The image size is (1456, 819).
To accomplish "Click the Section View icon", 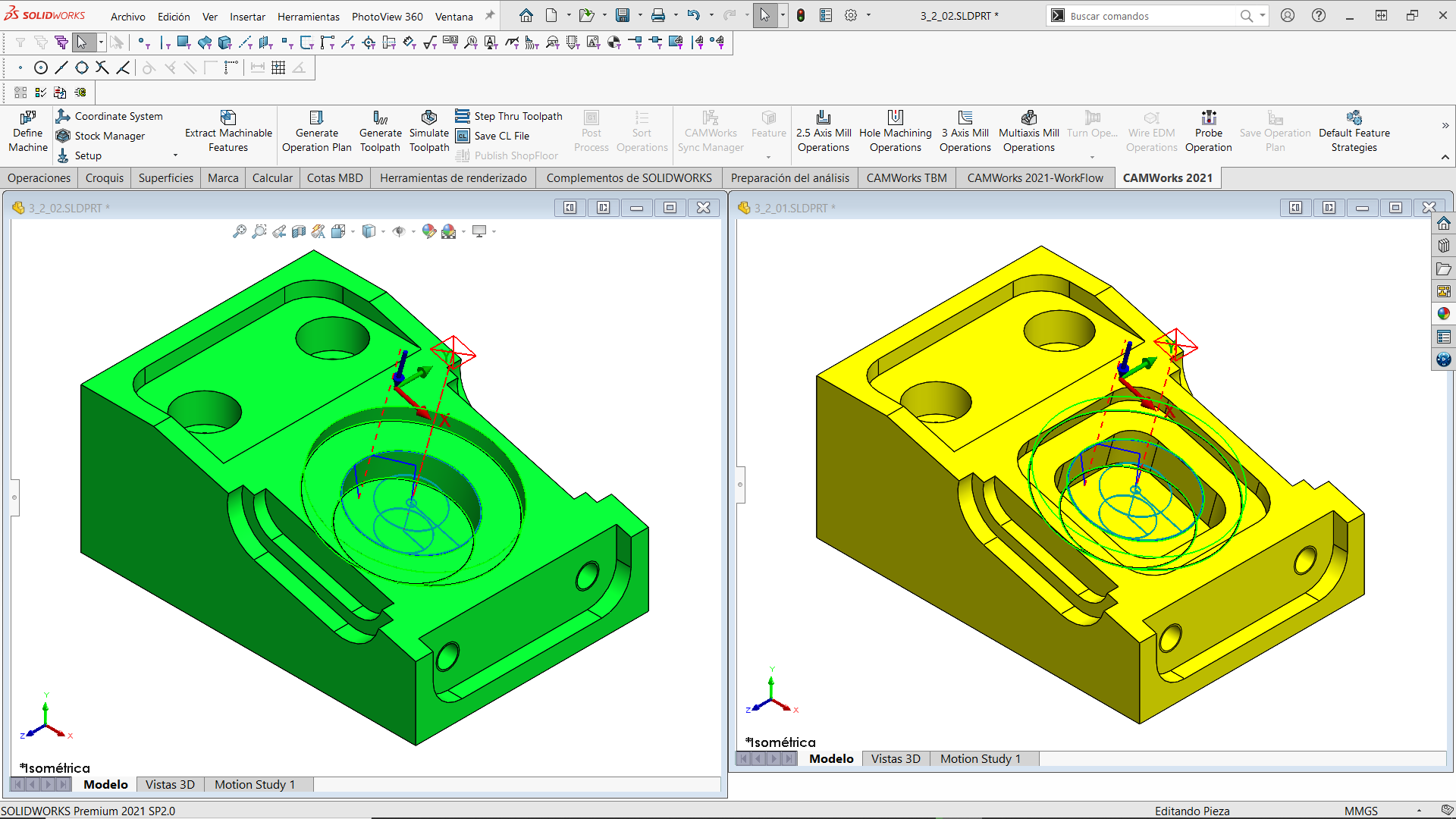I will point(299,231).
